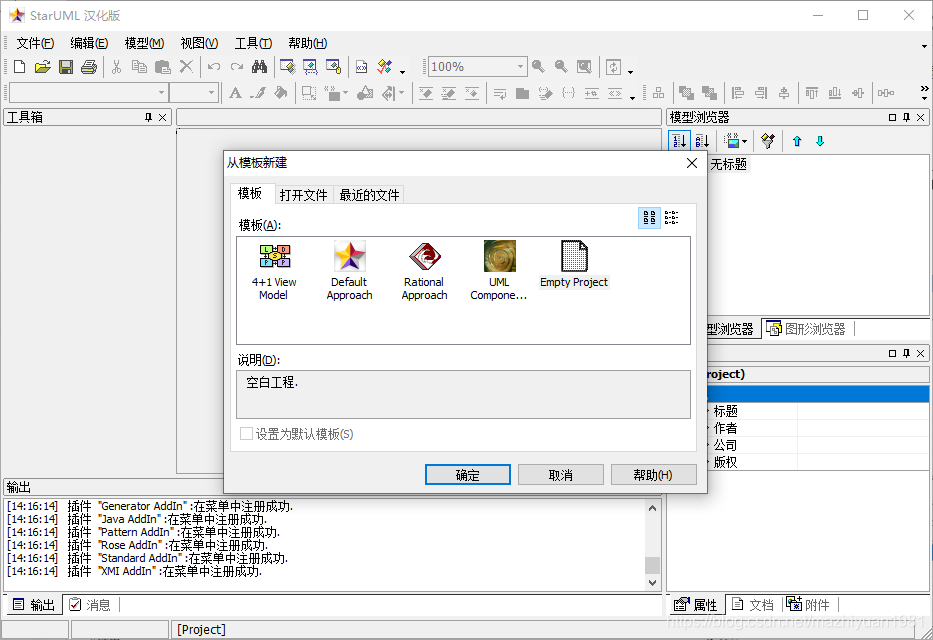Click the filter icon in model browser toolbar

(x=768, y=141)
